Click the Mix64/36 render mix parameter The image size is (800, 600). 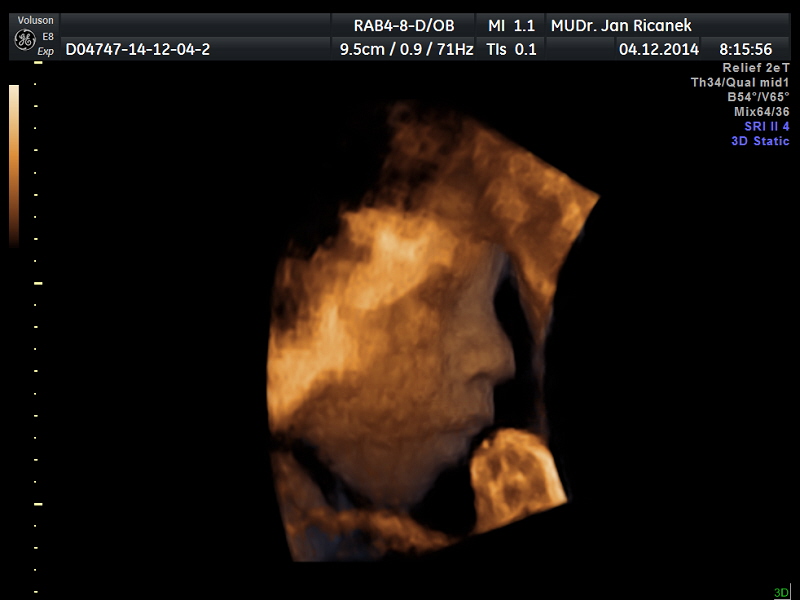(x=761, y=112)
